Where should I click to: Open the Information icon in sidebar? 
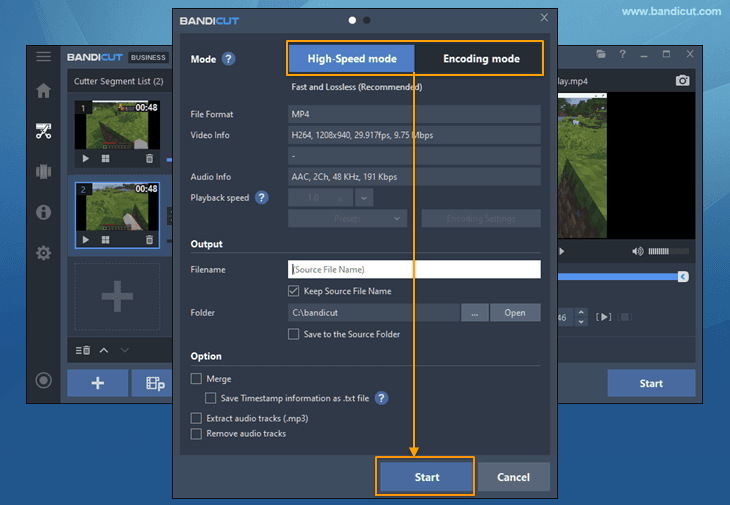pos(43,213)
